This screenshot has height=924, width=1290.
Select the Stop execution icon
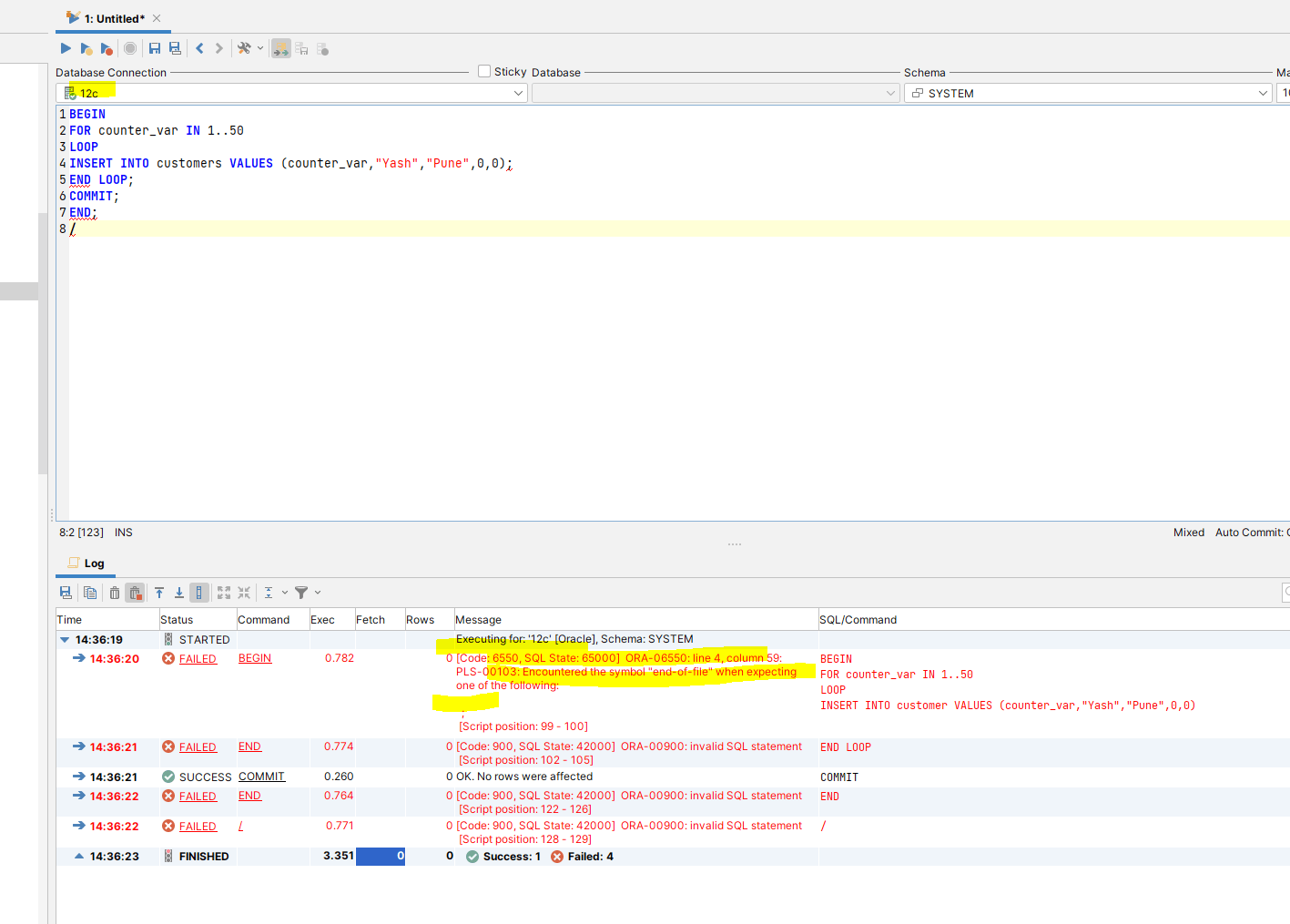click(x=130, y=48)
